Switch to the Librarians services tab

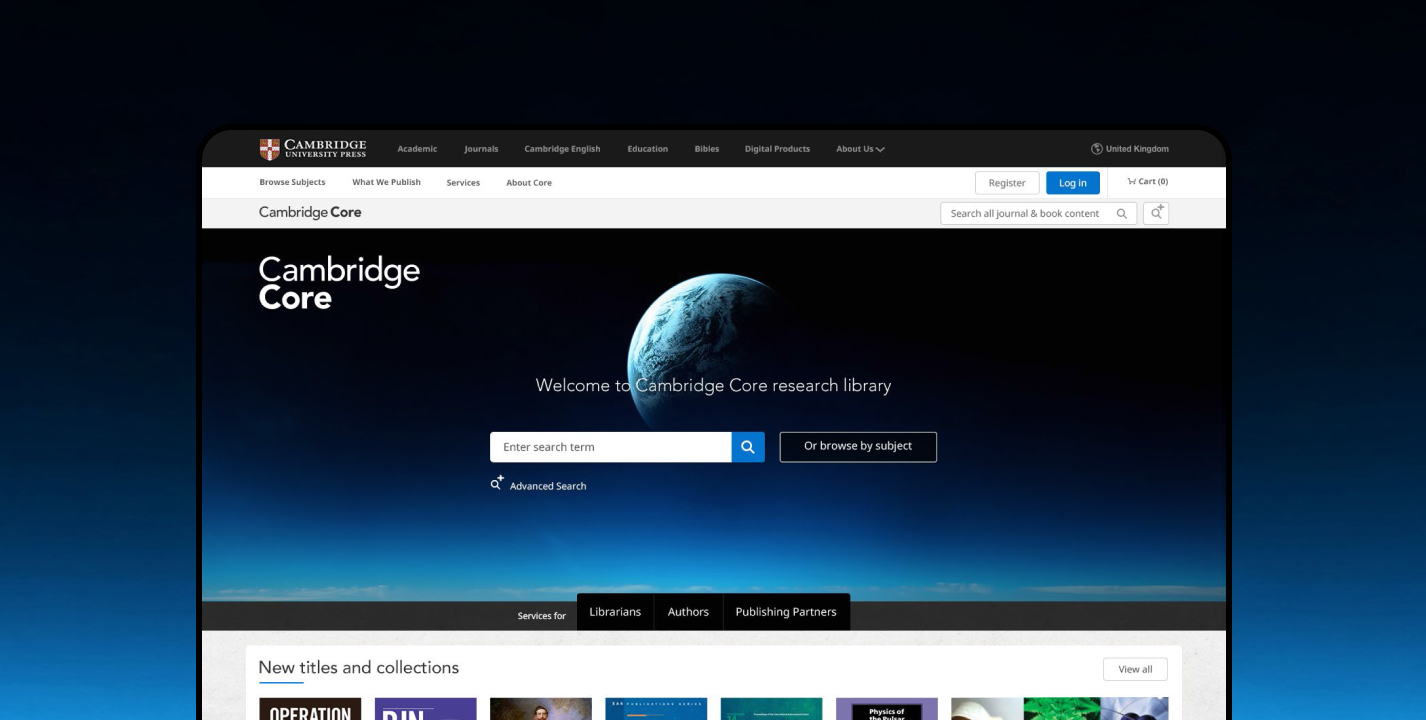pyautogui.click(x=615, y=612)
